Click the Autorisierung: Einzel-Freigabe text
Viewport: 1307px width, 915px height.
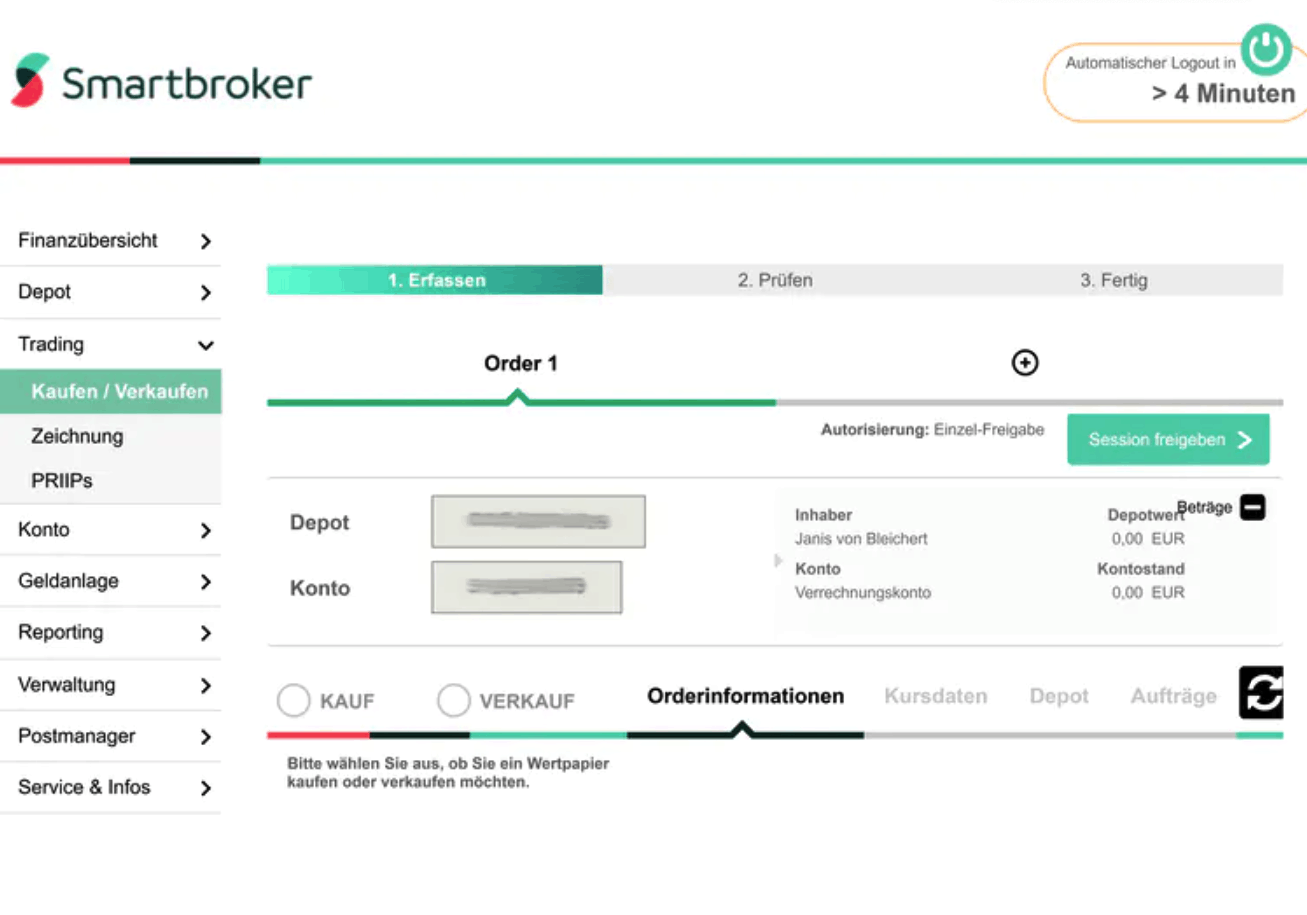coord(932,430)
